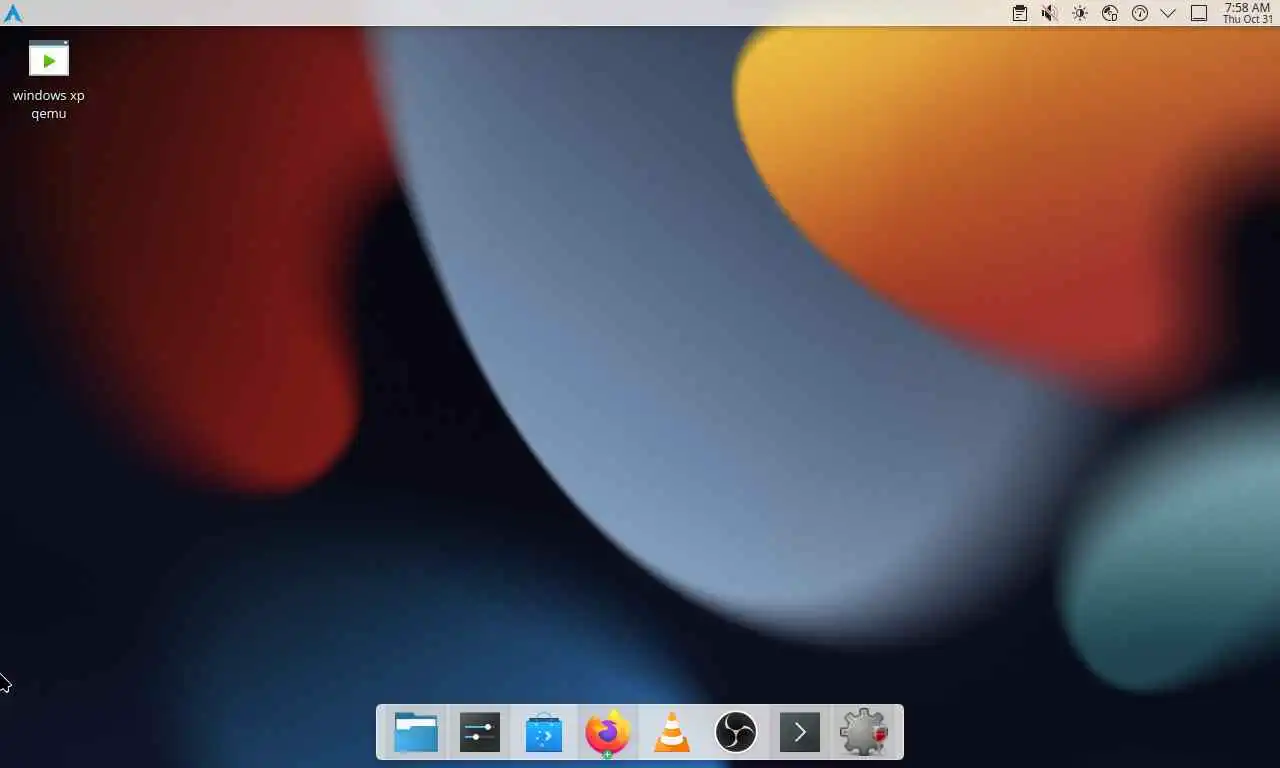The width and height of the screenshot is (1280, 768).
Task: Open the display brightness tray icon
Action: tap(1080, 13)
